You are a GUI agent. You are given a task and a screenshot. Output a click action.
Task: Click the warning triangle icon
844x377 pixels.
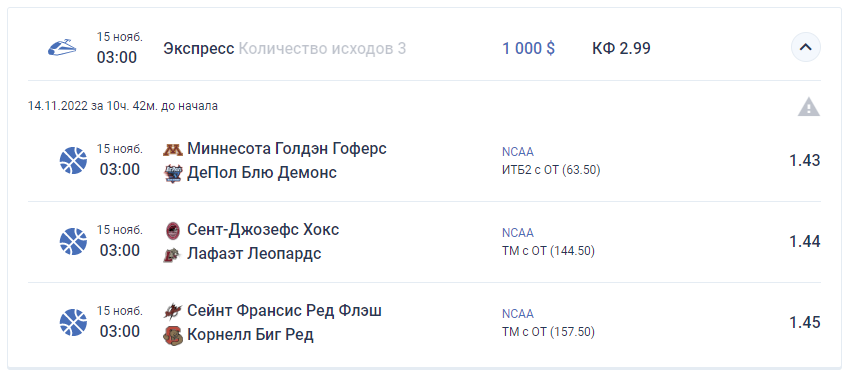(808, 107)
